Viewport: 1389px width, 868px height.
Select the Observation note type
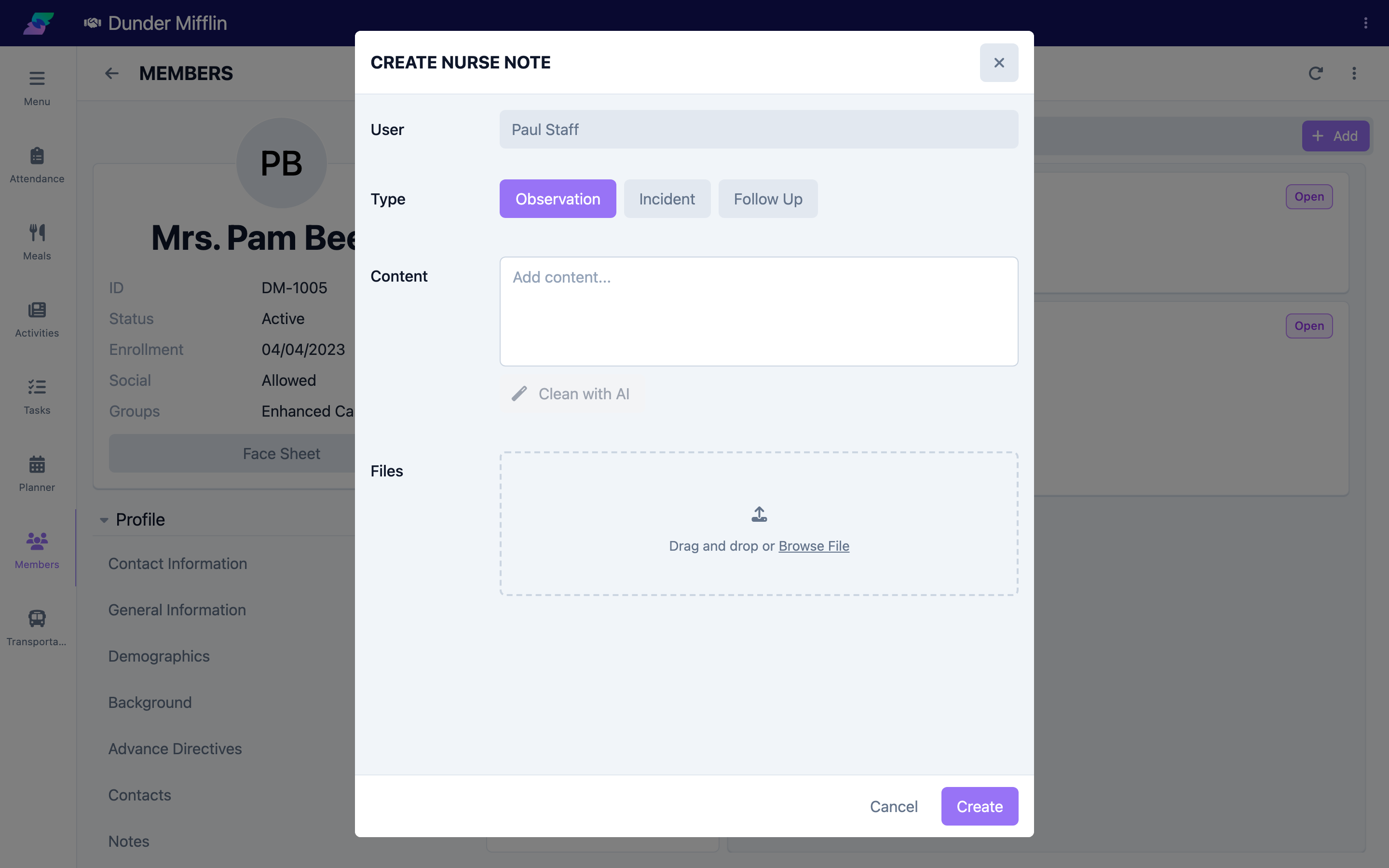[x=558, y=199]
